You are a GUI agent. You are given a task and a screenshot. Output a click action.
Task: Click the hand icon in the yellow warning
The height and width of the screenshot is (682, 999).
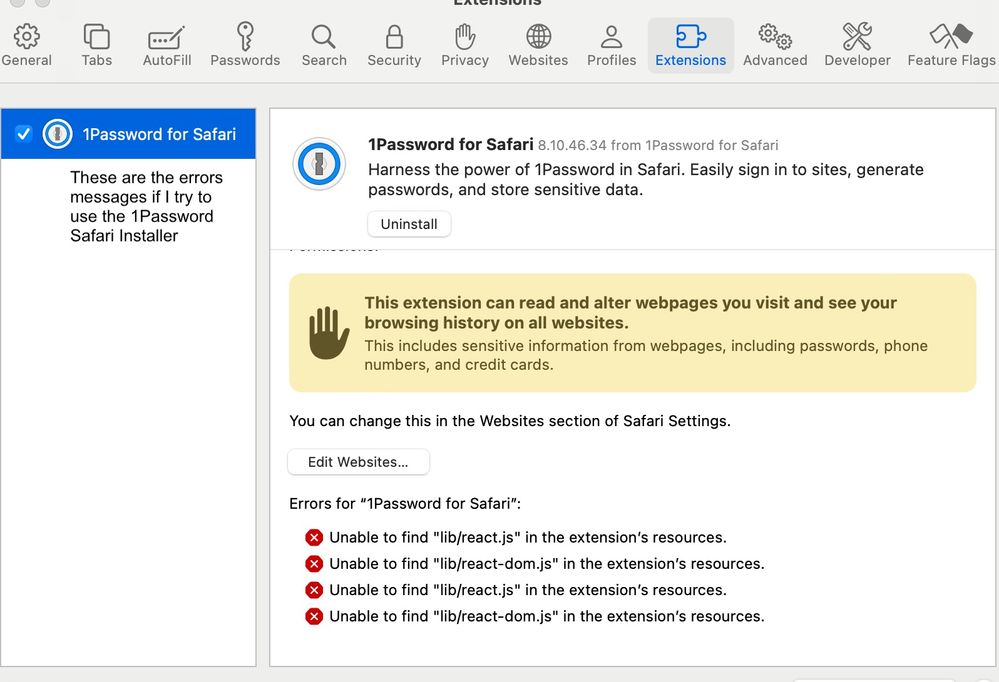pos(329,333)
